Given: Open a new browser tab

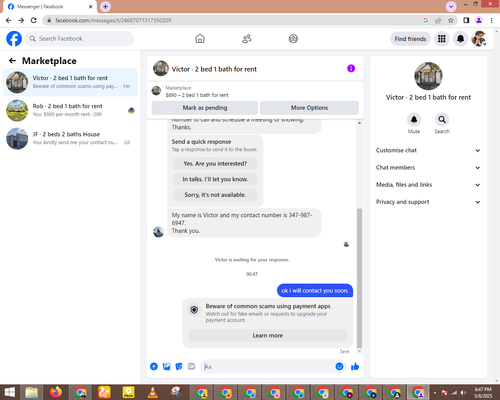Looking at the screenshot, I should click(105, 6).
